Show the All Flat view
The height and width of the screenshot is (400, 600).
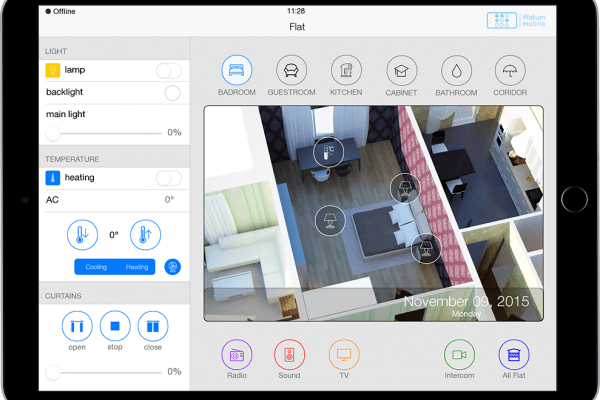514,354
